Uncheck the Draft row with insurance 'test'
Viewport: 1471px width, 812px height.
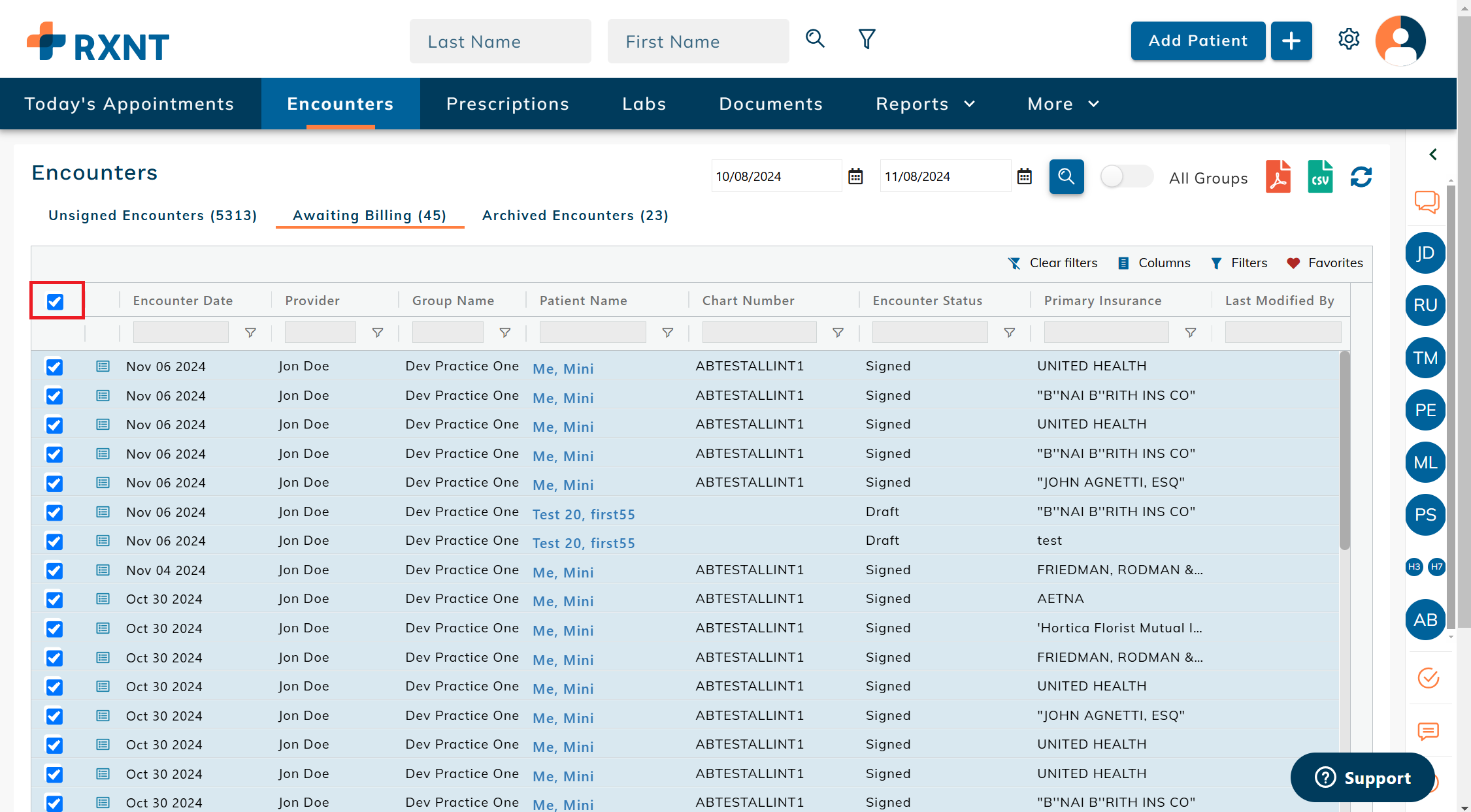54,541
